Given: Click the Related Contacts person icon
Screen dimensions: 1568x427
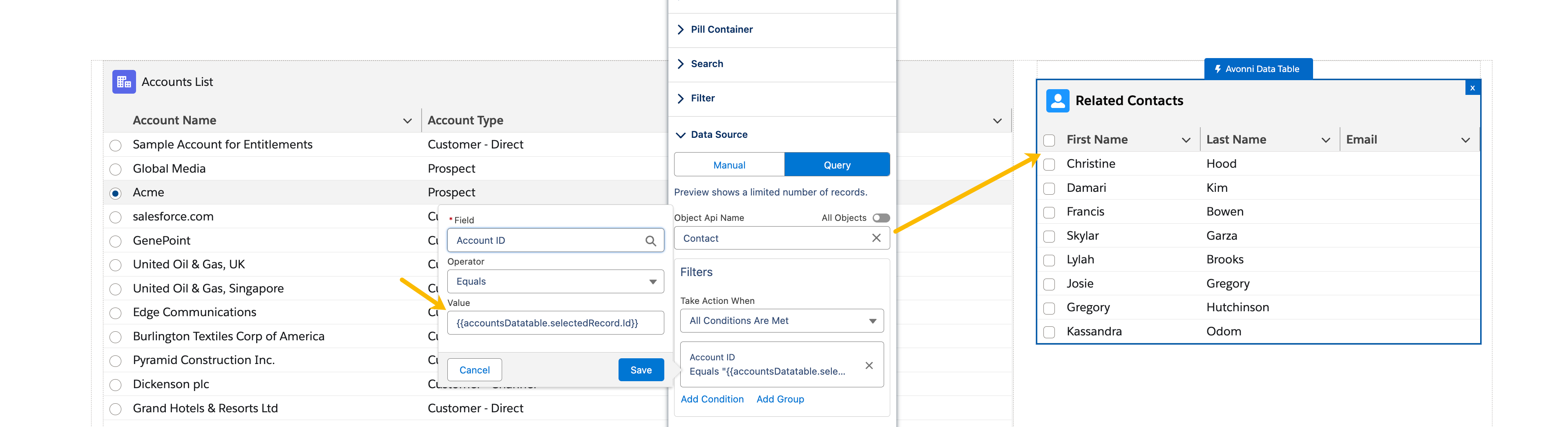Looking at the screenshot, I should (x=1057, y=101).
